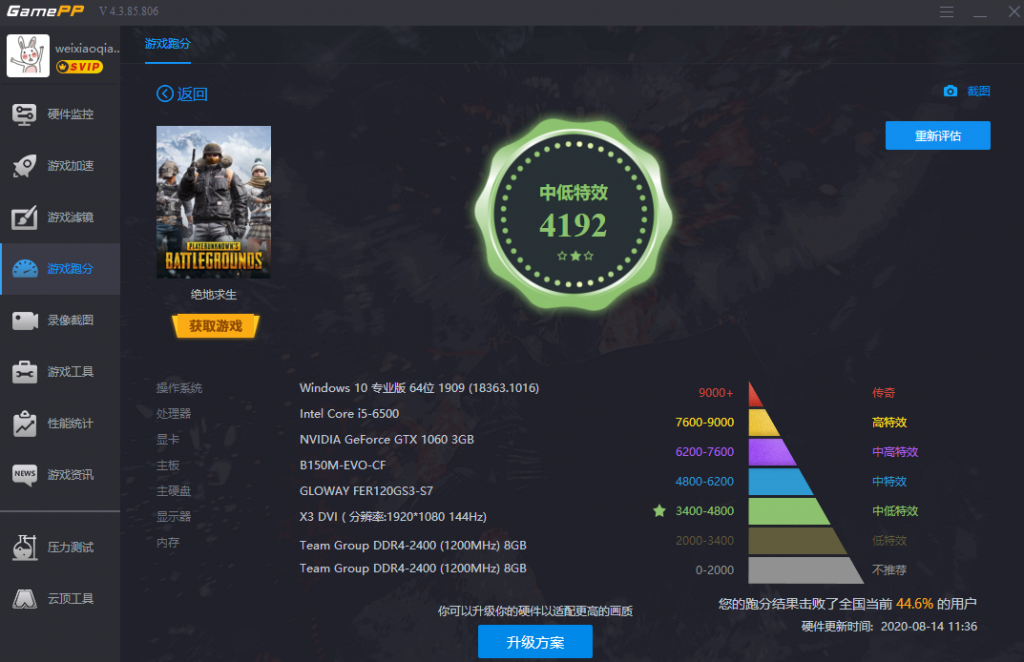This screenshot has width=1024, height=662.
Task: Click the Windows 10 operating system value
Action: 419,388
